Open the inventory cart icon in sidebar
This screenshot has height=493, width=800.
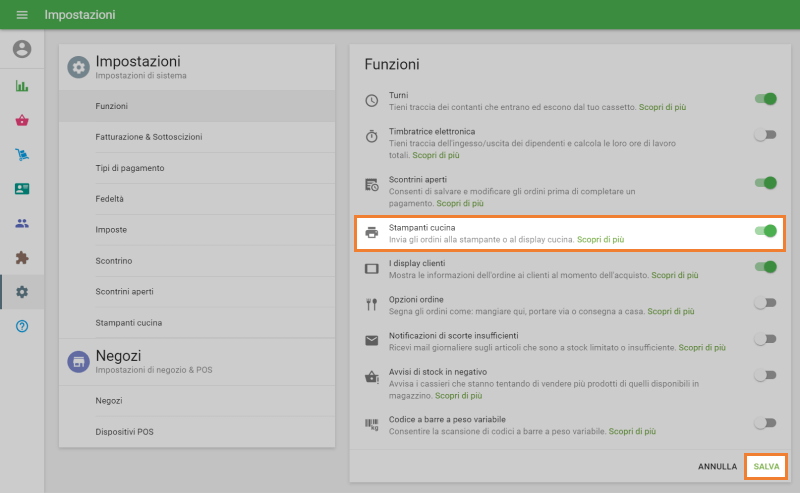coord(22,155)
